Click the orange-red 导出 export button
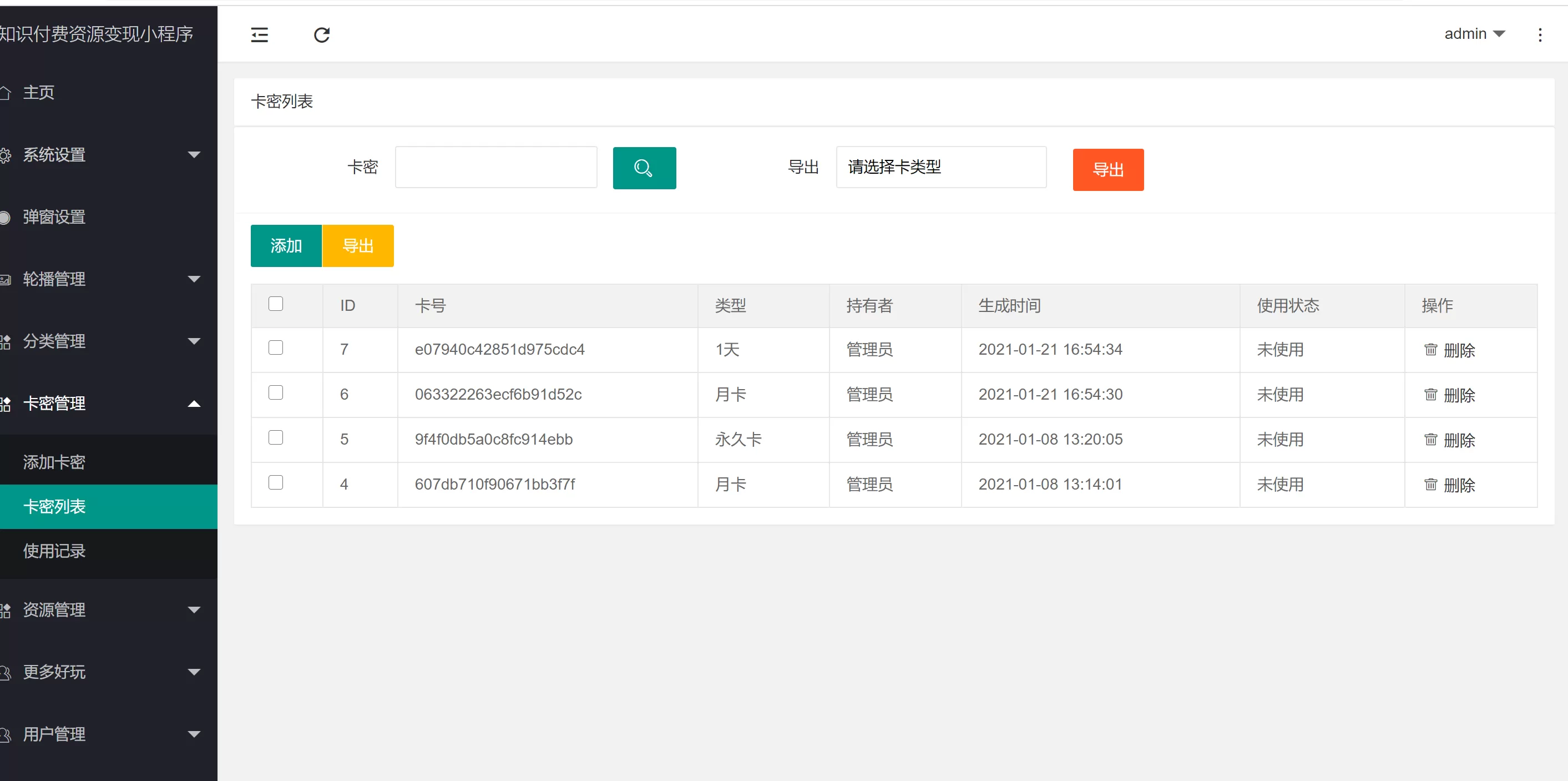The width and height of the screenshot is (1568, 781). coord(1107,170)
